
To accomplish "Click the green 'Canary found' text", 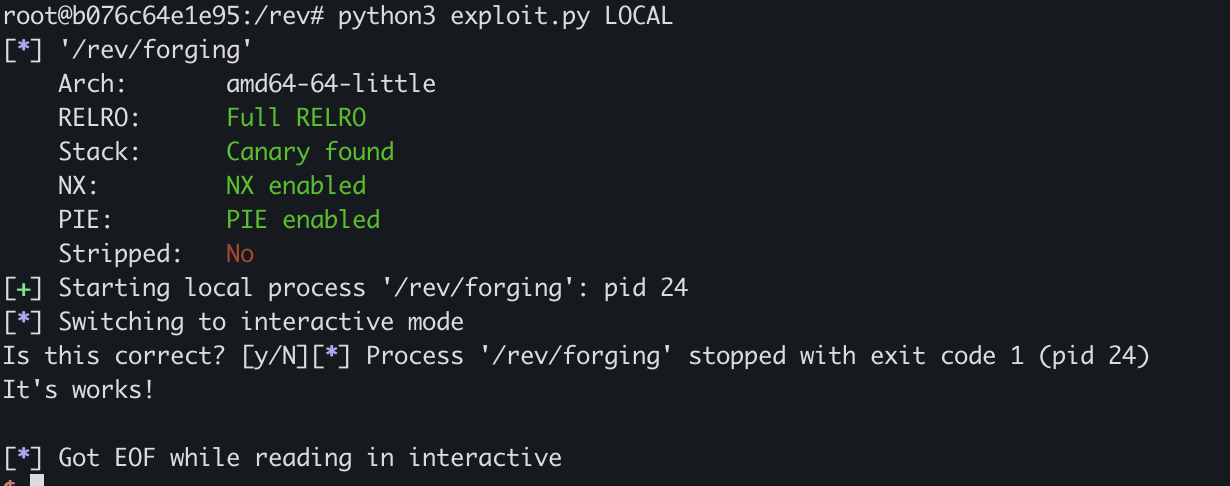I will tap(310, 152).
